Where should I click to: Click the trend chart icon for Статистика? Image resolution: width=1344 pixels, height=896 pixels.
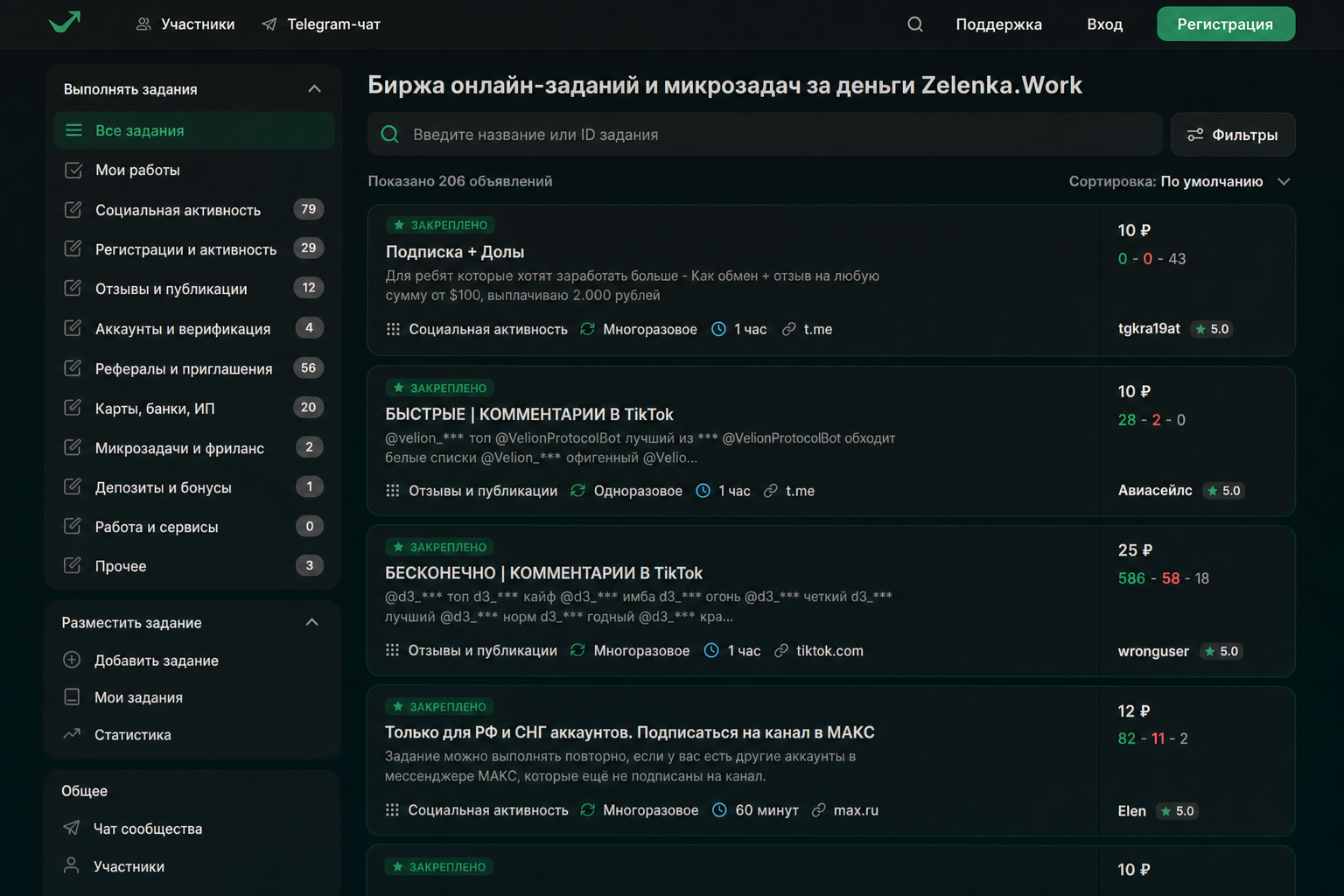point(72,734)
